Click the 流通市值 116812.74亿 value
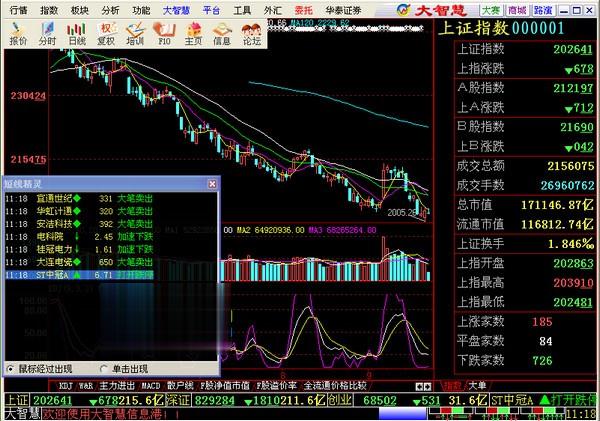 pyautogui.click(x=557, y=224)
